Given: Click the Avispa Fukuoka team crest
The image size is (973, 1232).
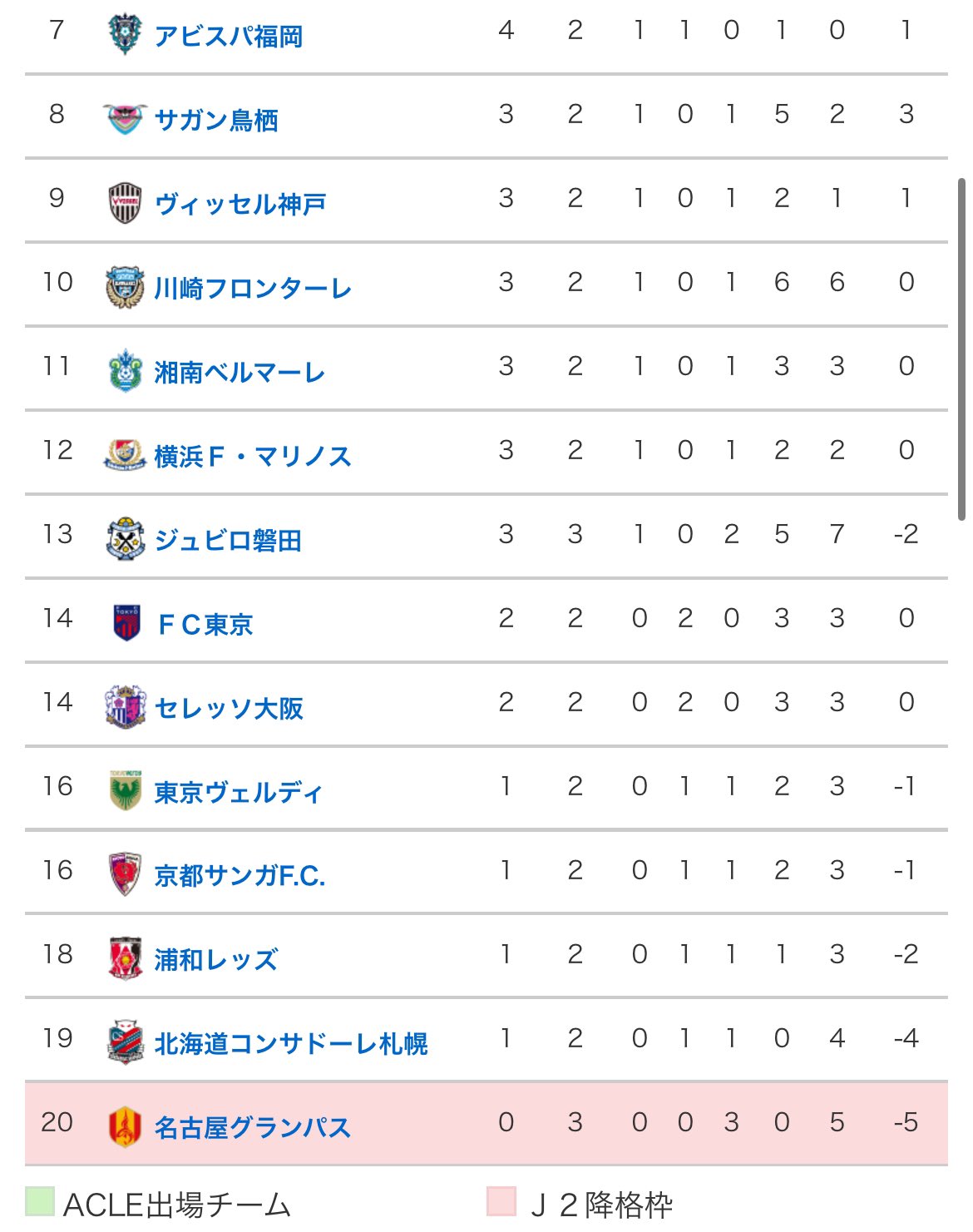Looking at the screenshot, I should tap(126, 34).
